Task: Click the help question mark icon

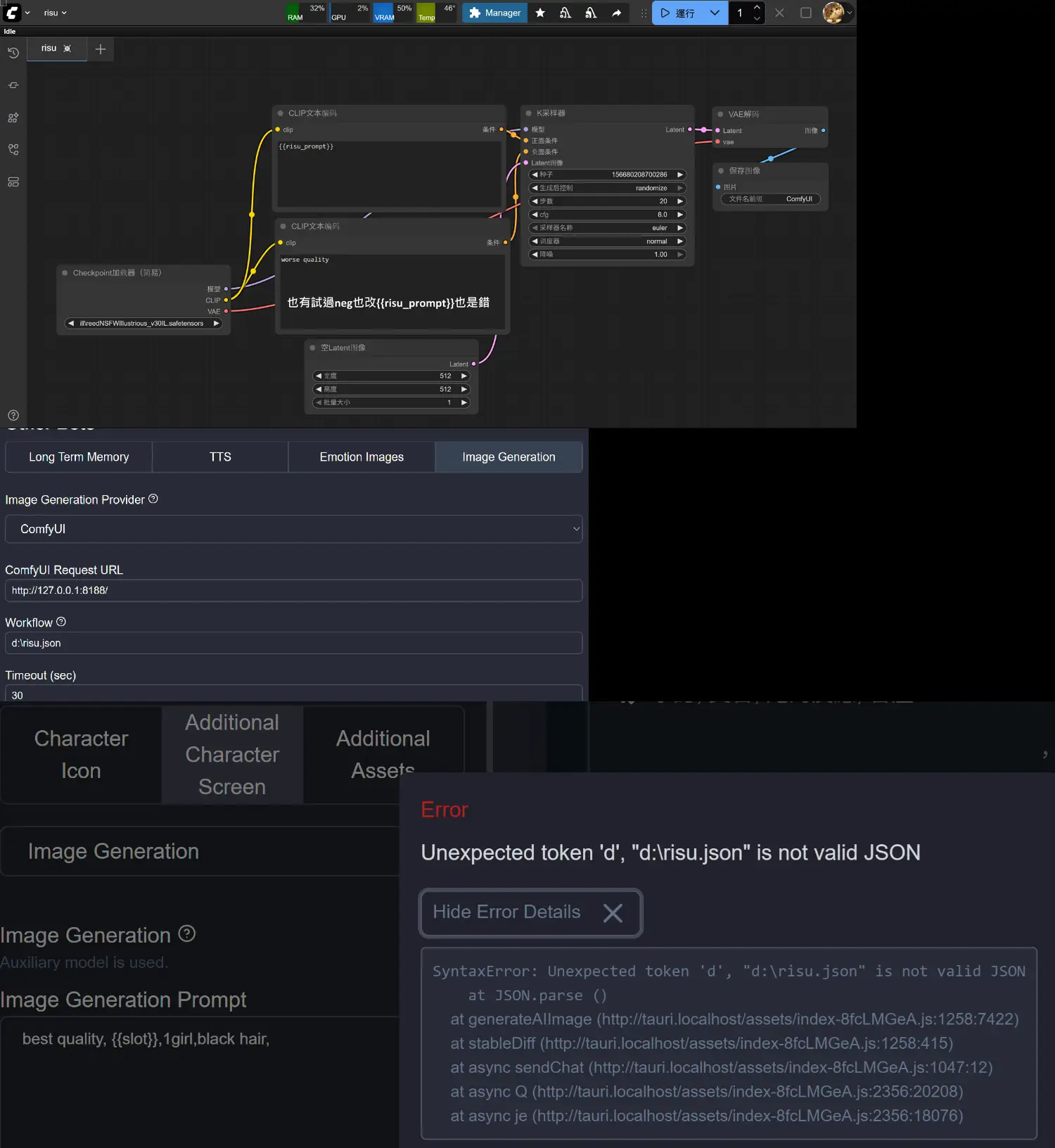Action: 13,415
